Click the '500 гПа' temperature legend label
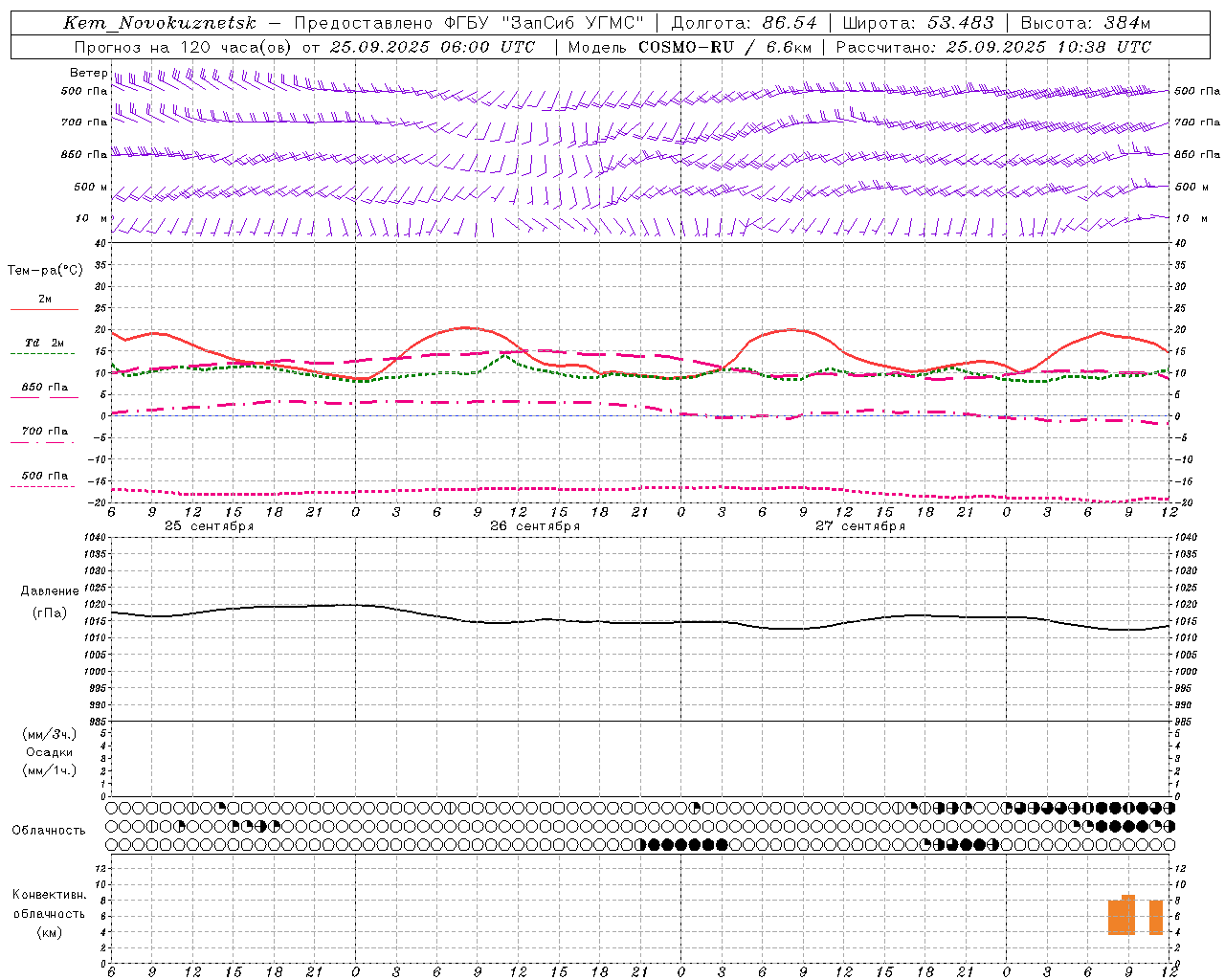The height and width of the screenshot is (980, 1225). (45, 476)
